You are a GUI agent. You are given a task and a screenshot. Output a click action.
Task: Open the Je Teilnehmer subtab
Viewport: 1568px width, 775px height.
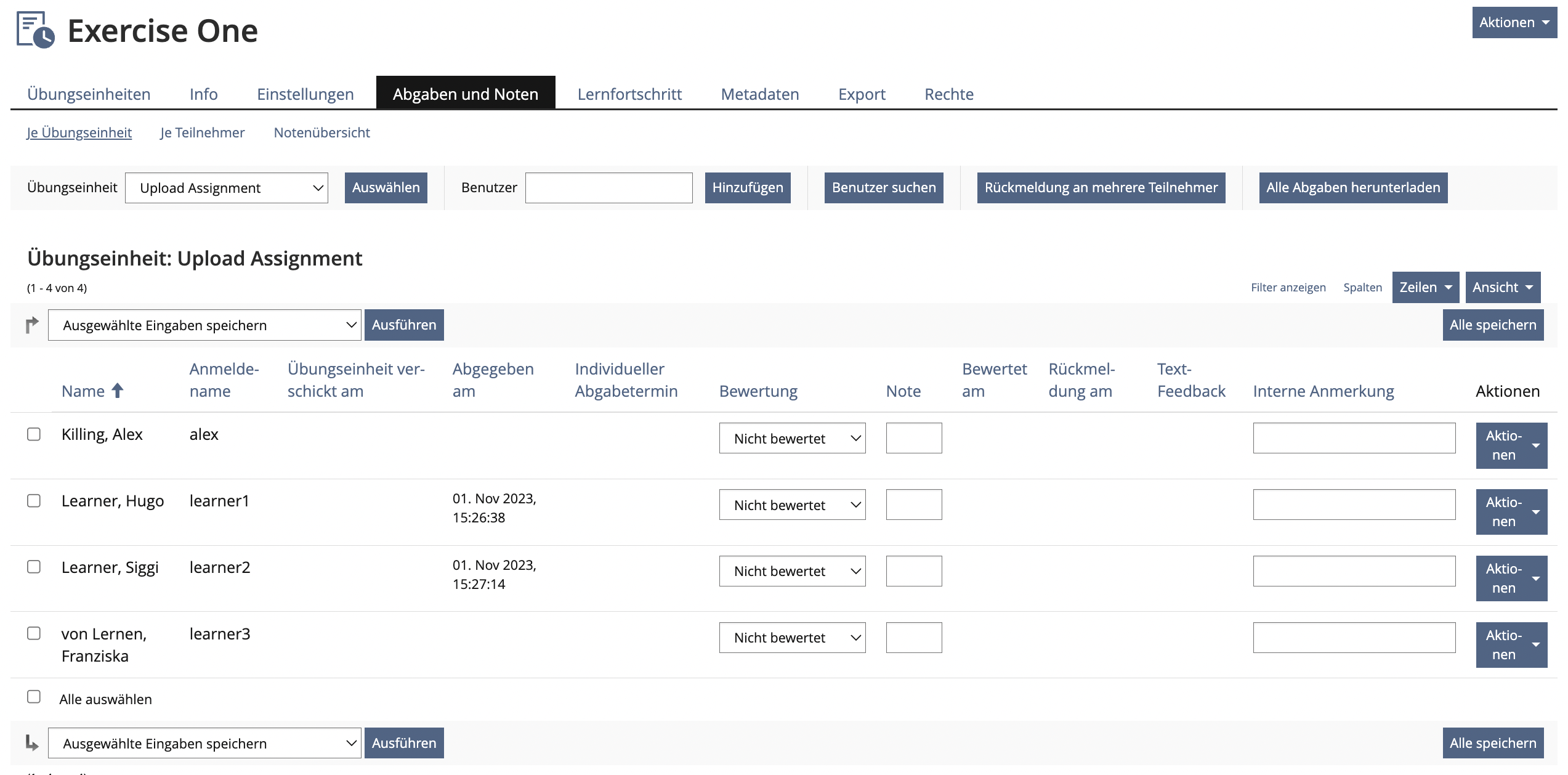(202, 132)
